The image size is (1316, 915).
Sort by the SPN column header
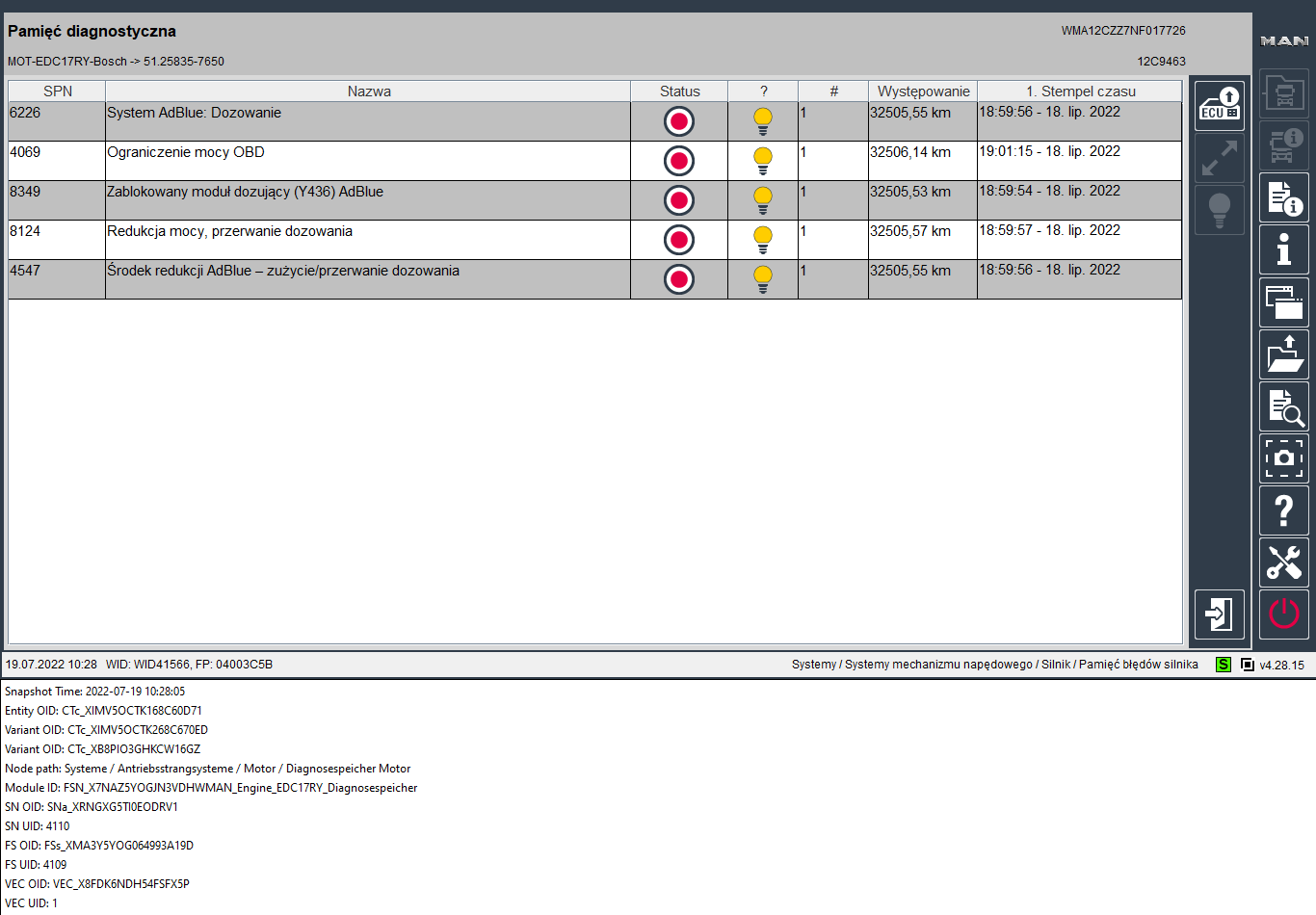(58, 91)
